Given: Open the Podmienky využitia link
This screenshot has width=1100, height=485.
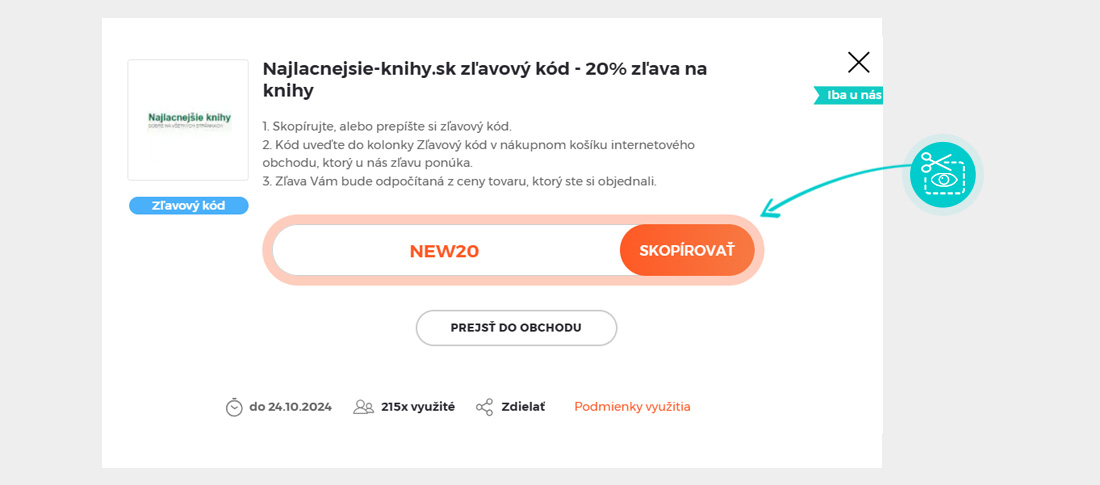Looking at the screenshot, I should (632, 407).
